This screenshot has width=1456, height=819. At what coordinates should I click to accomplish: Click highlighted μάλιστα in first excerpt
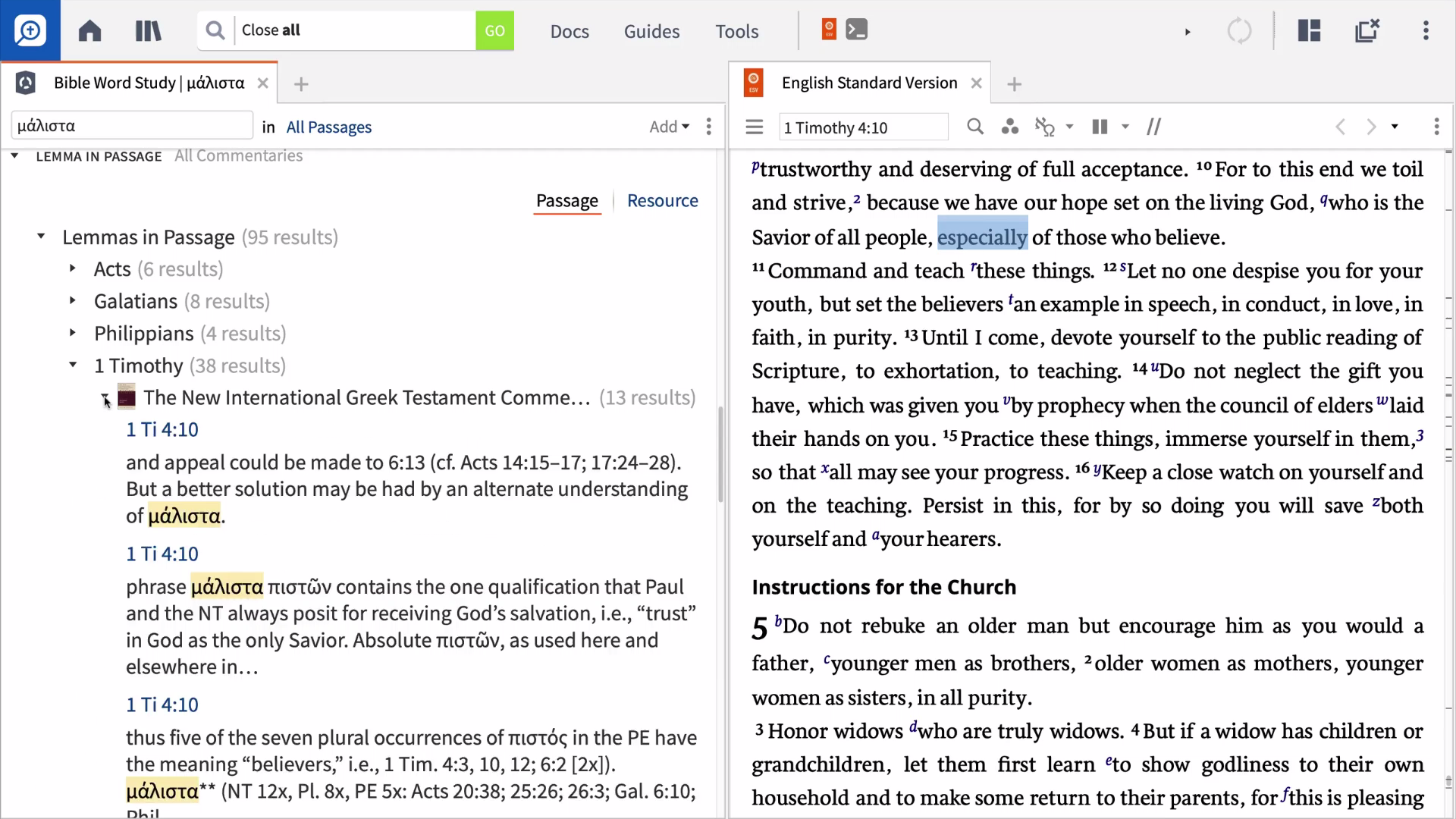coord(184,516)
